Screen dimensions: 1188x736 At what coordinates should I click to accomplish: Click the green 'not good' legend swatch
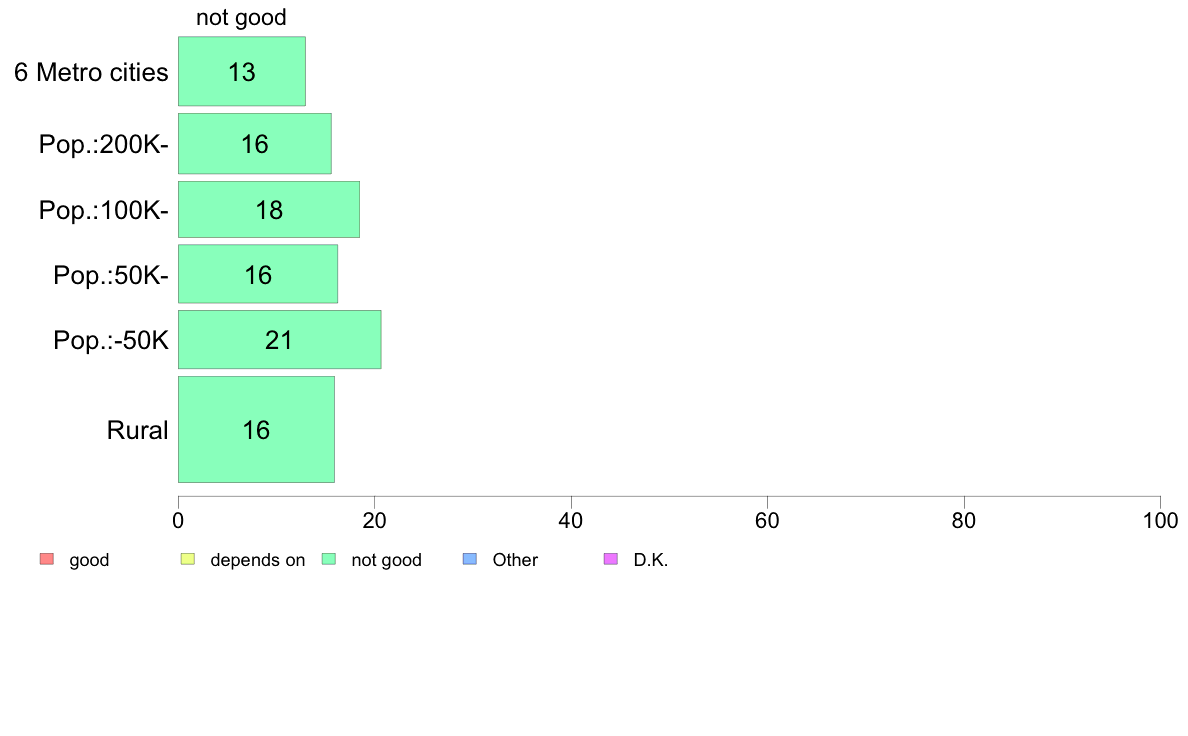(329, 559)
